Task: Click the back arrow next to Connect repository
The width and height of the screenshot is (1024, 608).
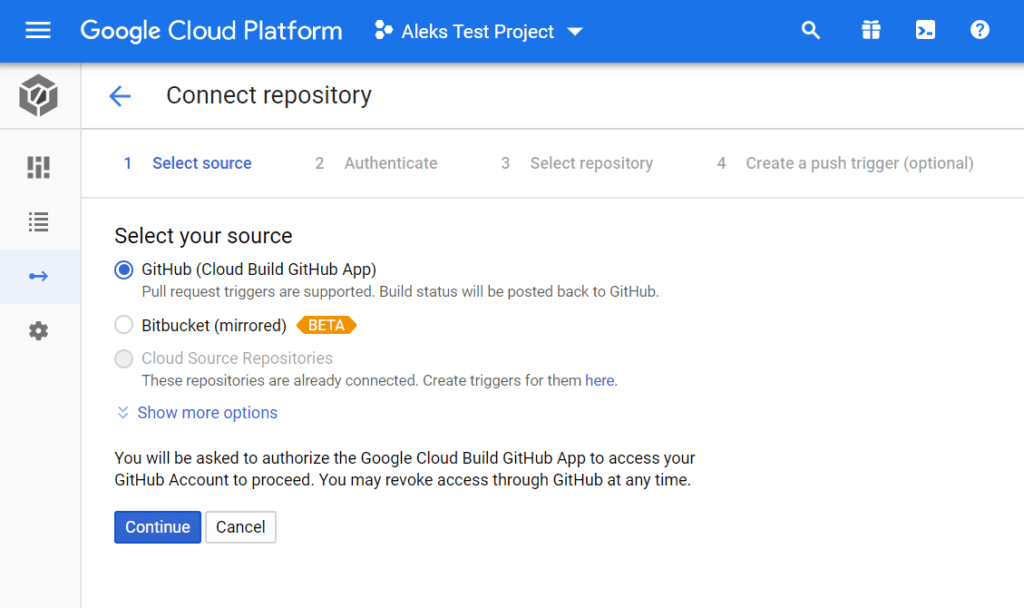Action: click(120, 96)
